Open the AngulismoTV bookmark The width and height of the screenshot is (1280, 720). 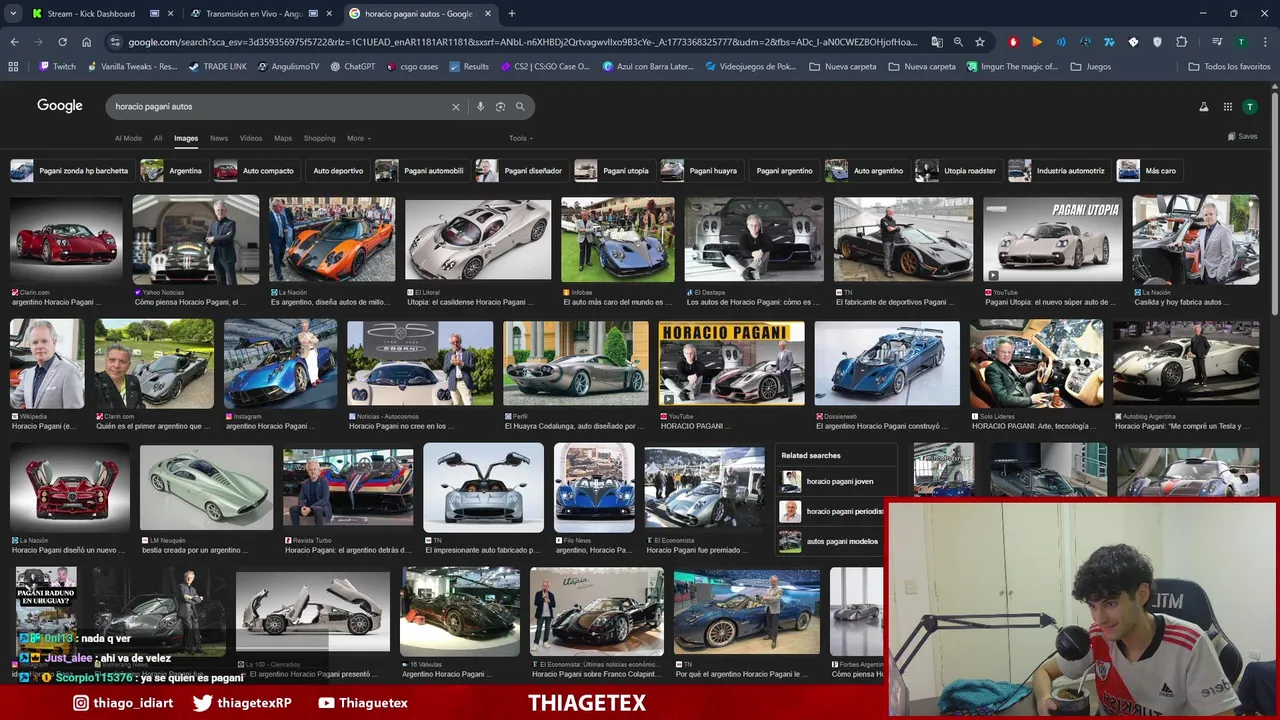[x=288, y=66]
